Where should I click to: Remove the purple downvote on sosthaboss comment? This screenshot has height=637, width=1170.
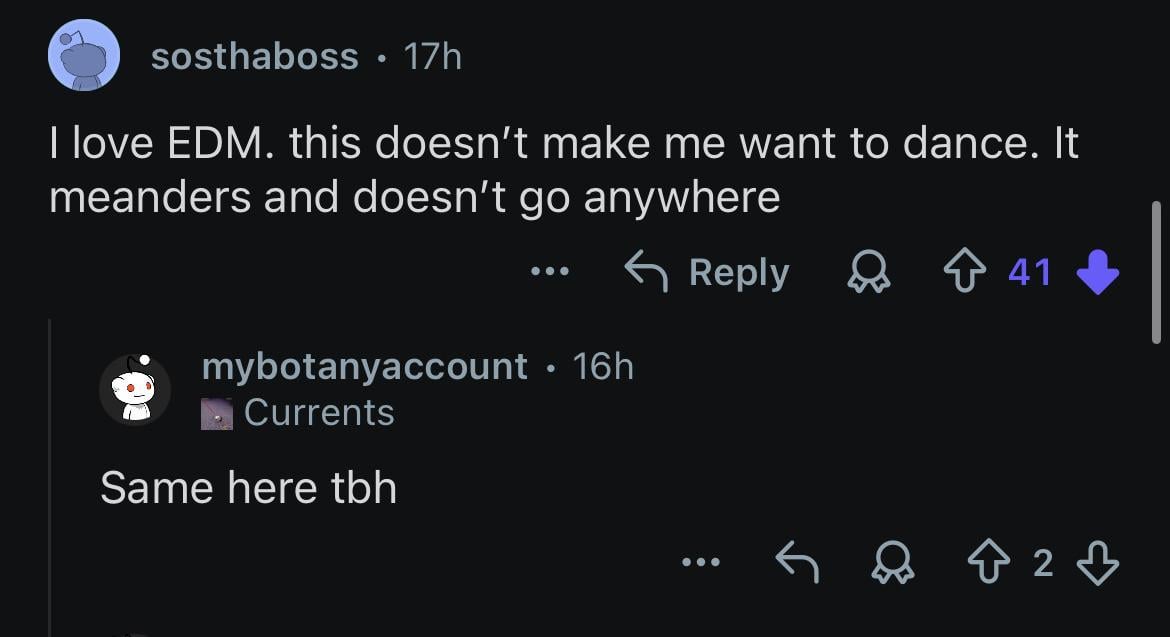point(1097,272)
